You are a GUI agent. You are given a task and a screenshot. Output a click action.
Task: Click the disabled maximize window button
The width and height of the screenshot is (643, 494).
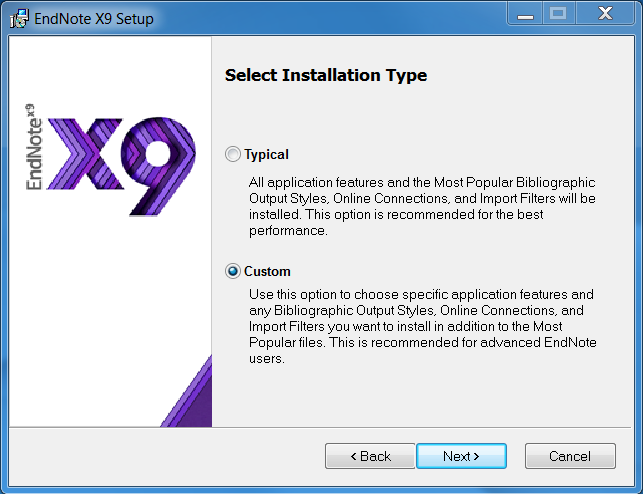tap(559, 14)
